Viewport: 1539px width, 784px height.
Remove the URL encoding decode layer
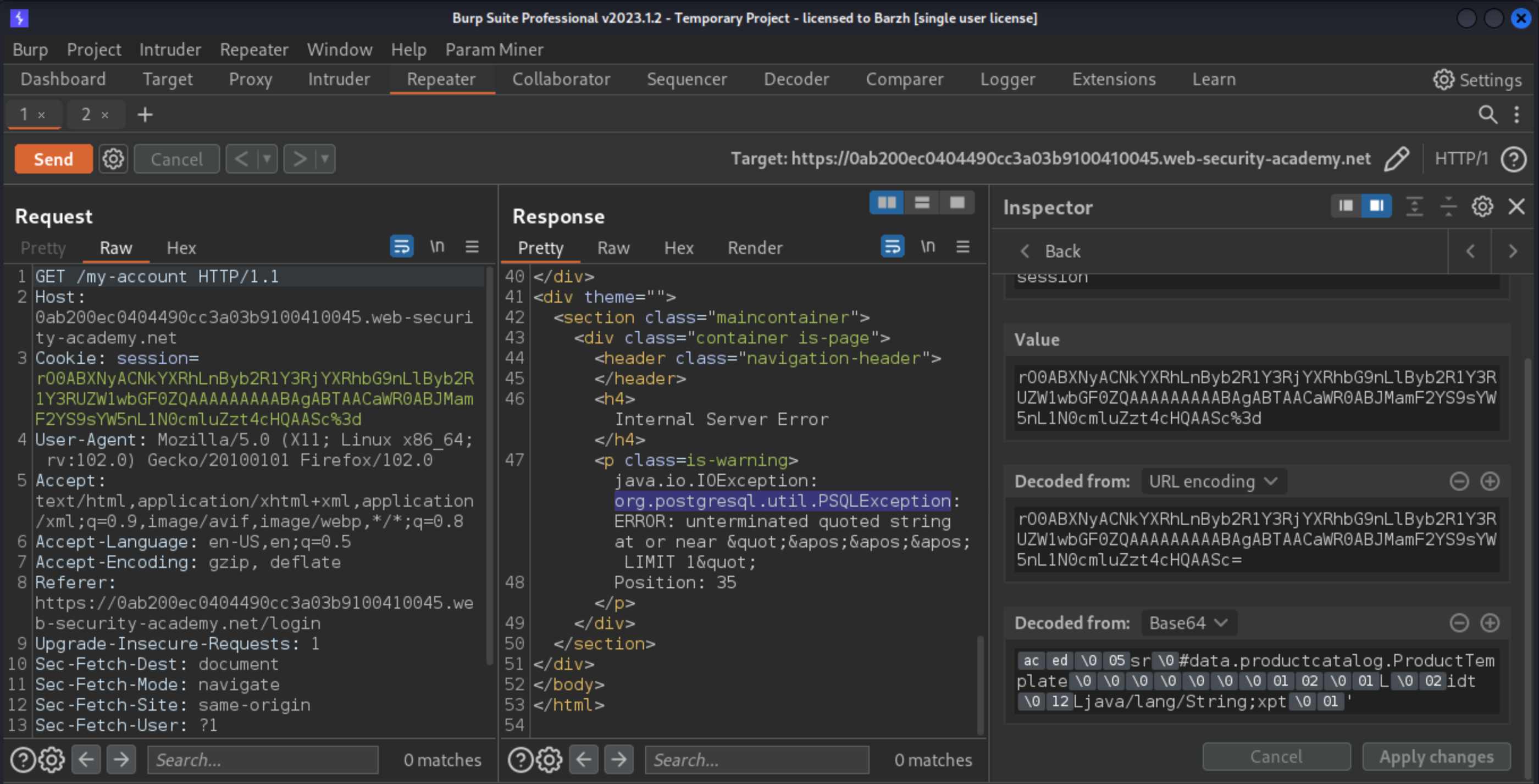pos(1459,481)
